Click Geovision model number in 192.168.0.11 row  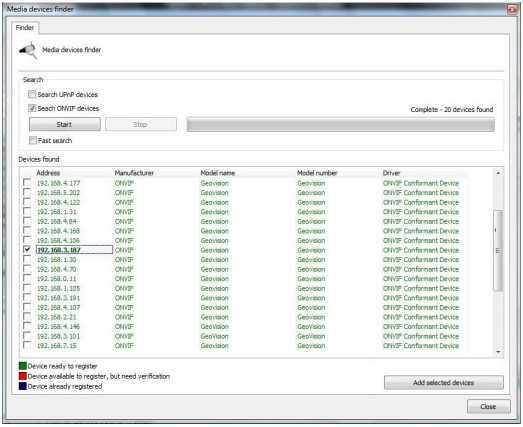click(311, 279)
